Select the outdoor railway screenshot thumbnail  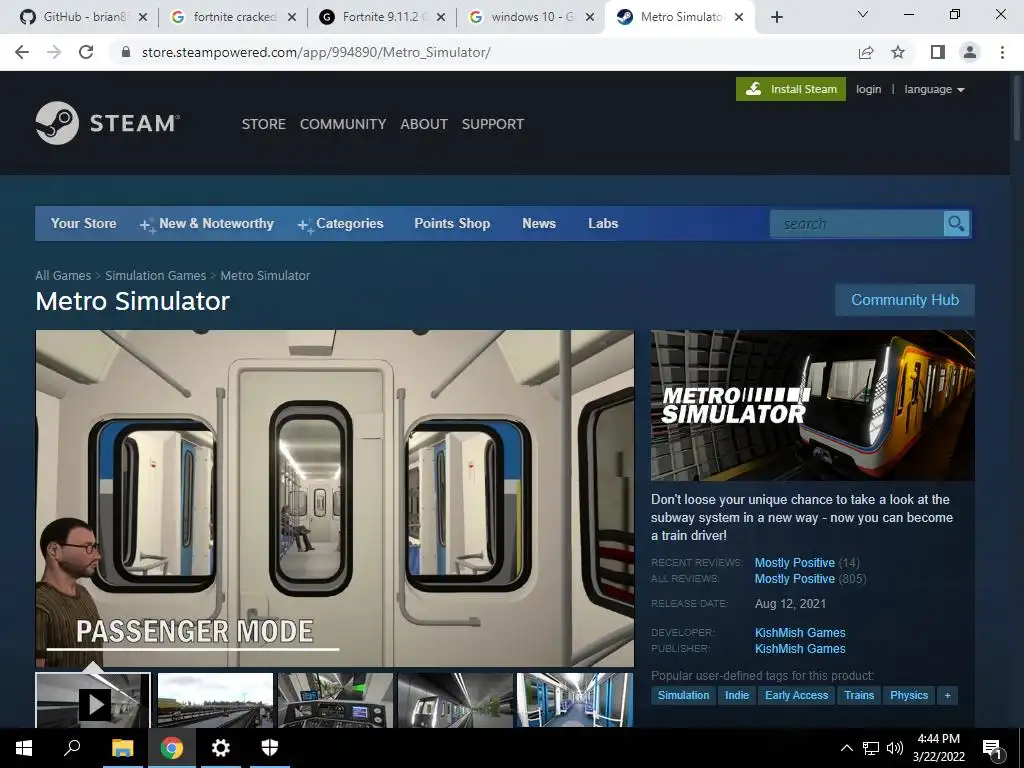tap(215, 700)
